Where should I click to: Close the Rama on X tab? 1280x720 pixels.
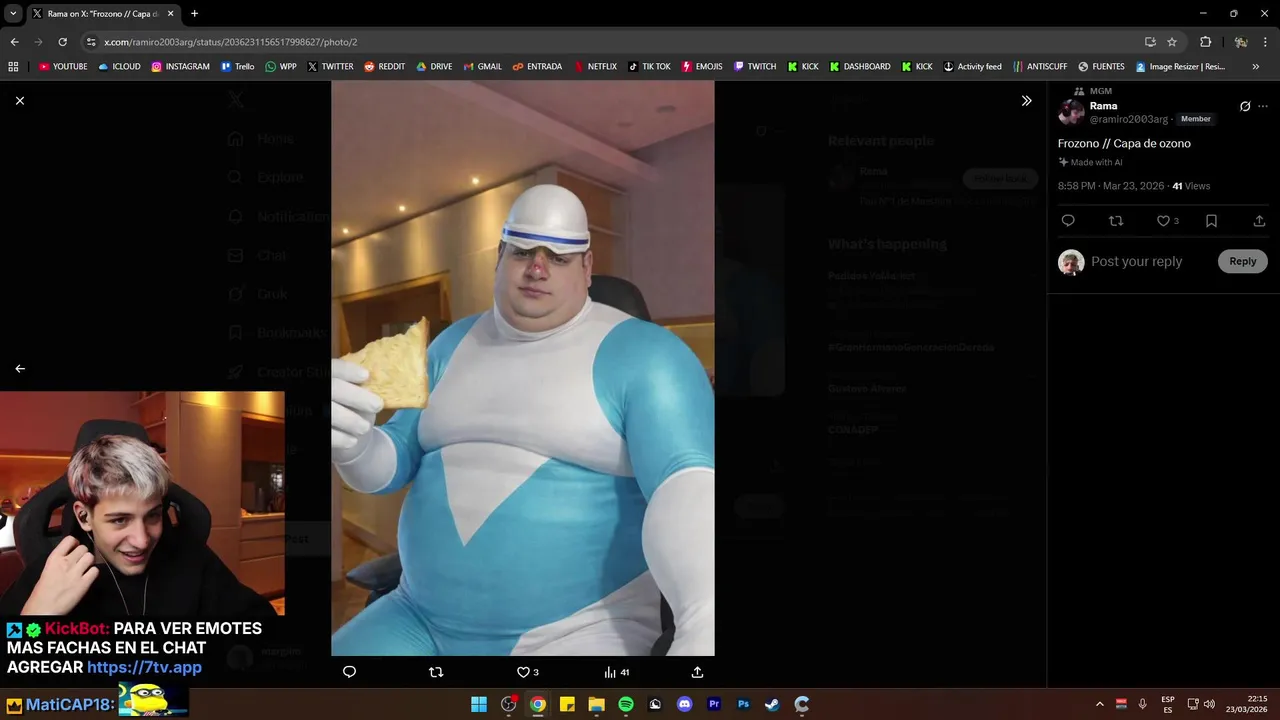(x=170, y=14)
